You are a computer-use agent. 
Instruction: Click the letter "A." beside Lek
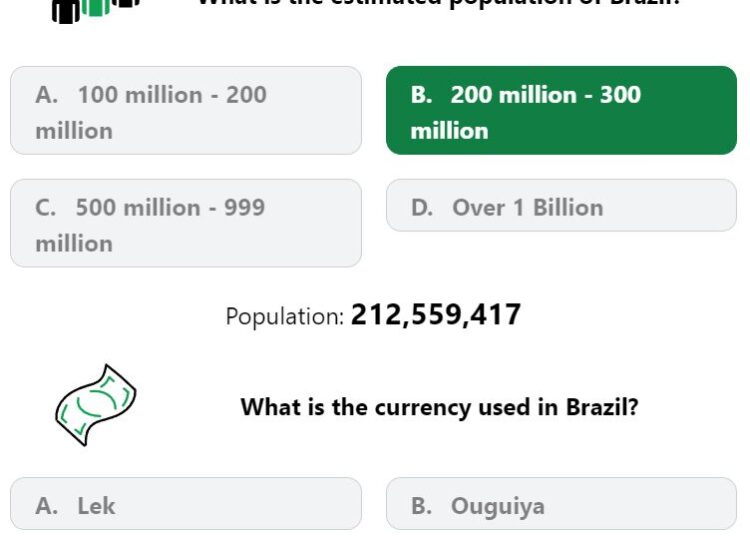[x=46, y=506]
